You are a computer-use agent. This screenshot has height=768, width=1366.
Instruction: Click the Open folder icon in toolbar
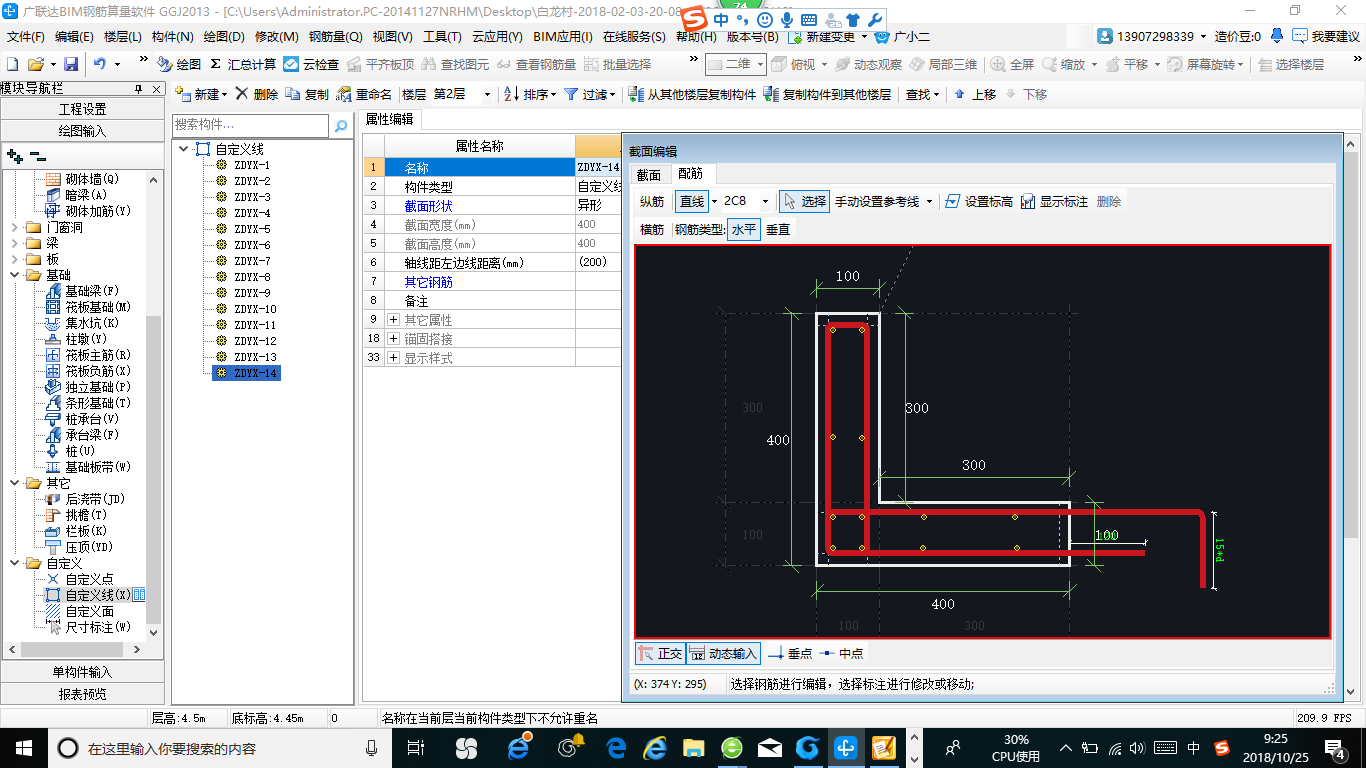(37, 64)
